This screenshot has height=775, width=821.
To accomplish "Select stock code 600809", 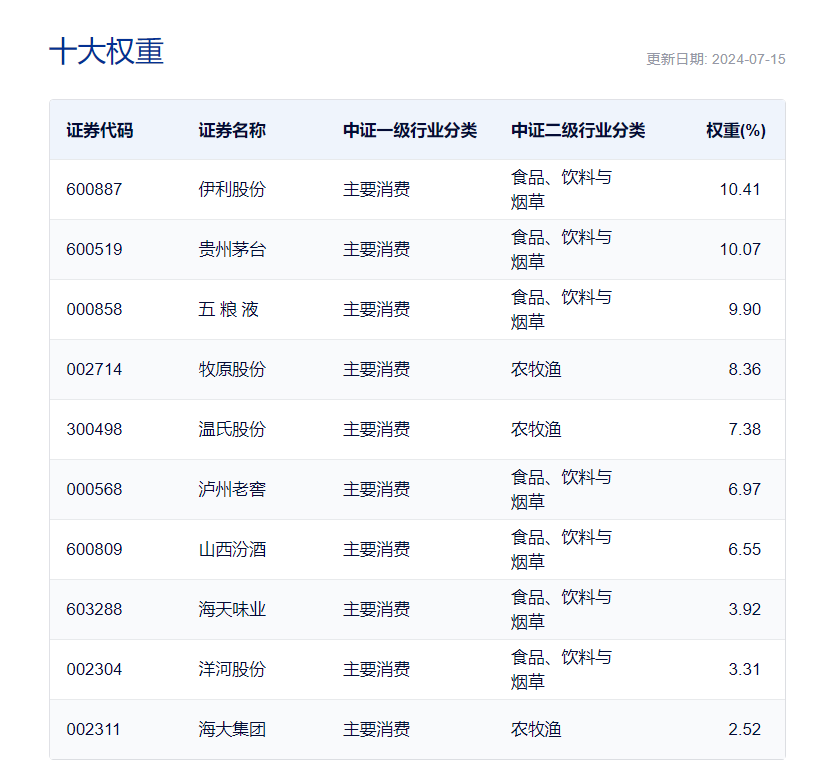I will tap(94, 549).
